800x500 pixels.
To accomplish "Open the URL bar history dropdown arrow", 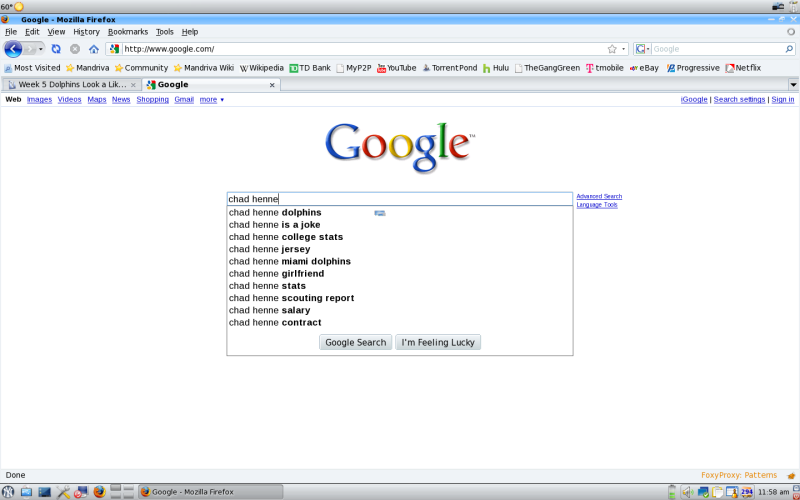I will (x=623, y=49).
